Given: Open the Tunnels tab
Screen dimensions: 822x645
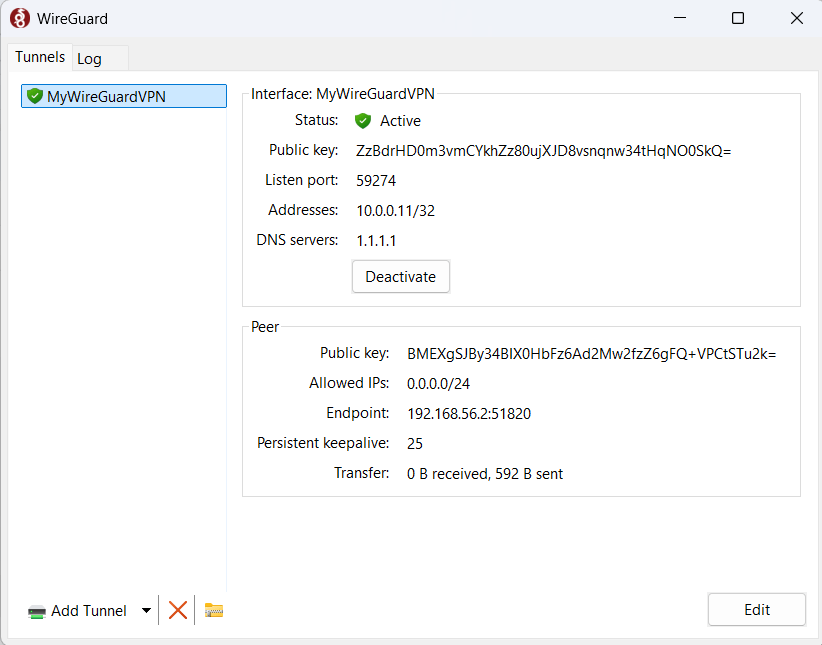Looking at the screenshot, I should [40, 58].
